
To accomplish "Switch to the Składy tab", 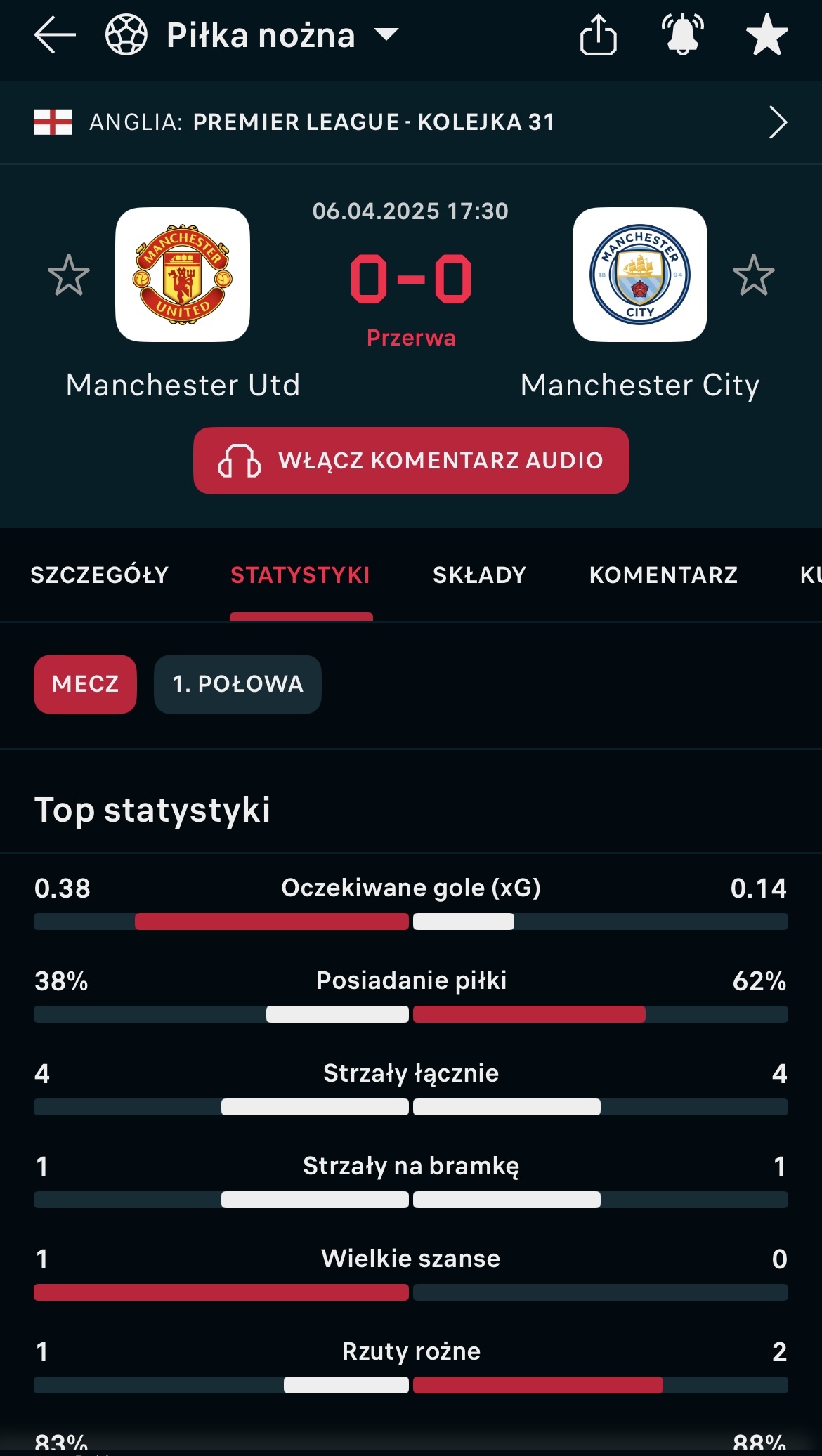I will point(479,575).
